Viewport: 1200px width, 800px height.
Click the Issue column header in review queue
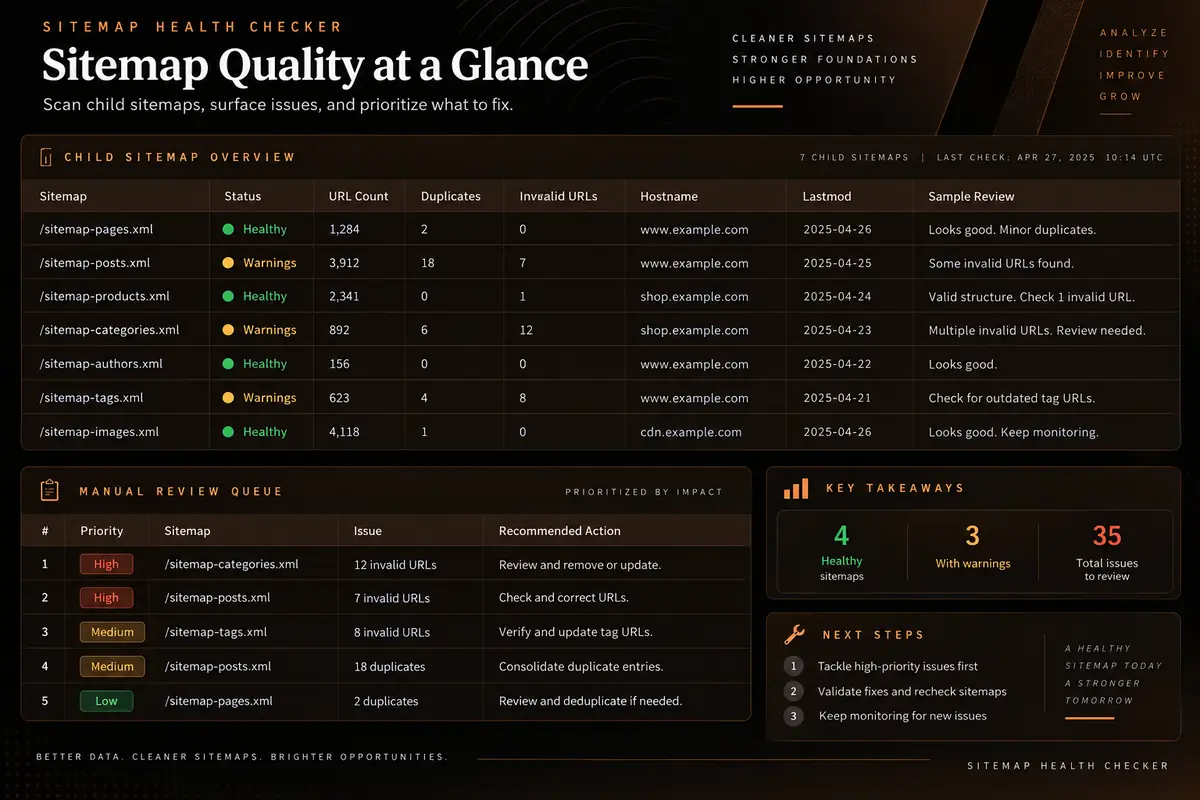pos(368,531)
